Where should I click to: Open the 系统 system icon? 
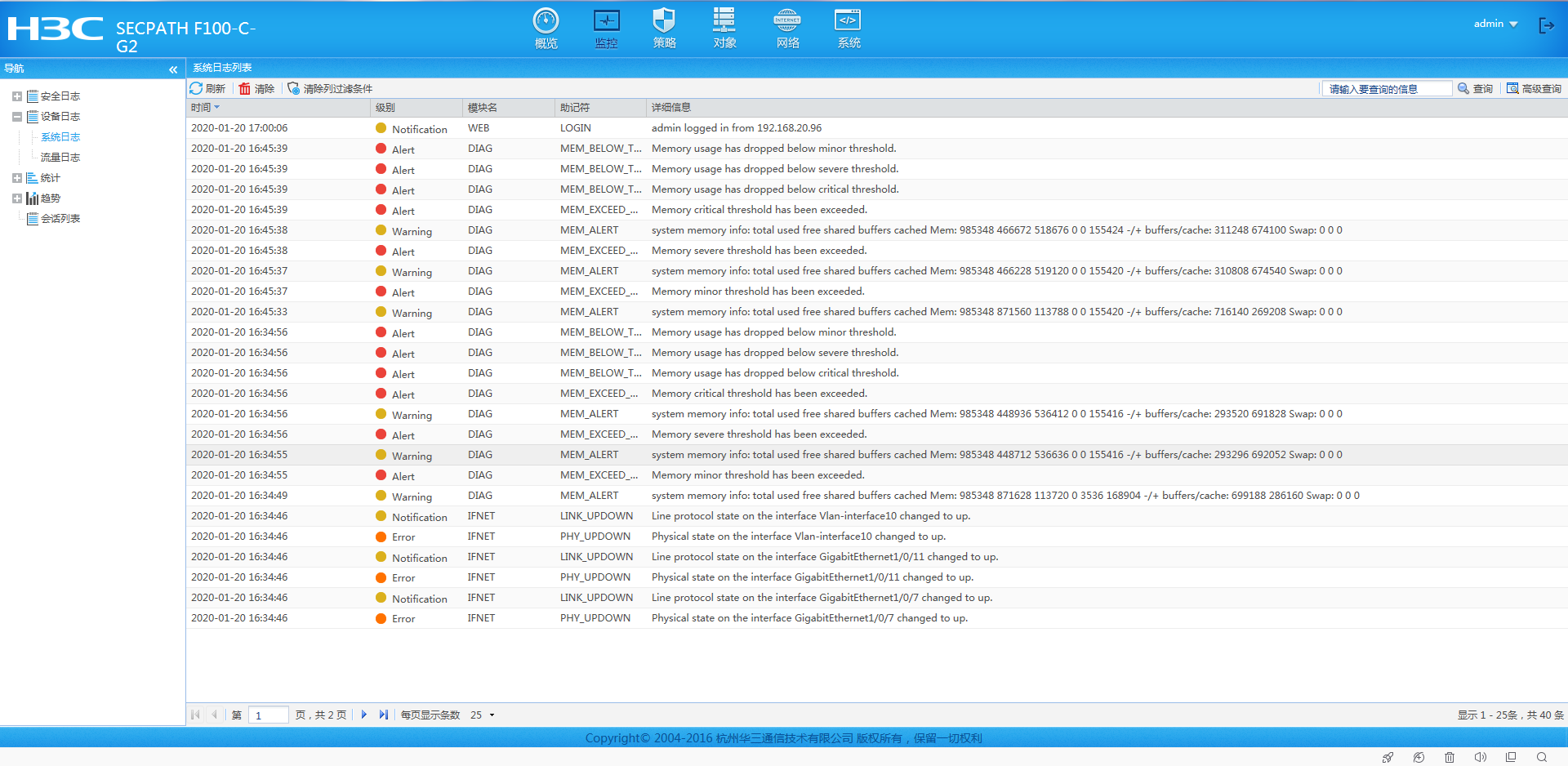848,21
